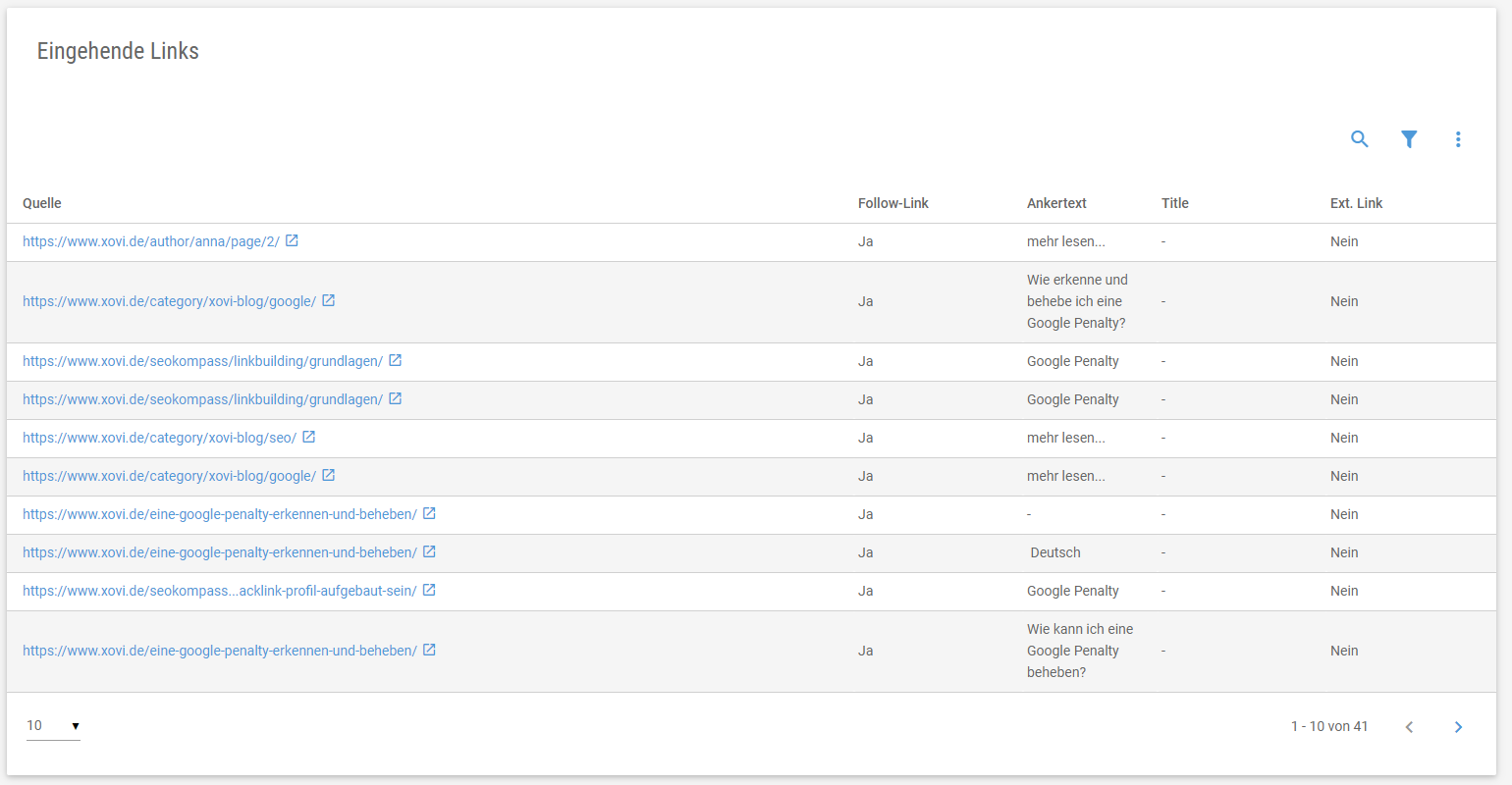Open external icon for acklink-profil-aufgebaut-sein row

(429, 590)
